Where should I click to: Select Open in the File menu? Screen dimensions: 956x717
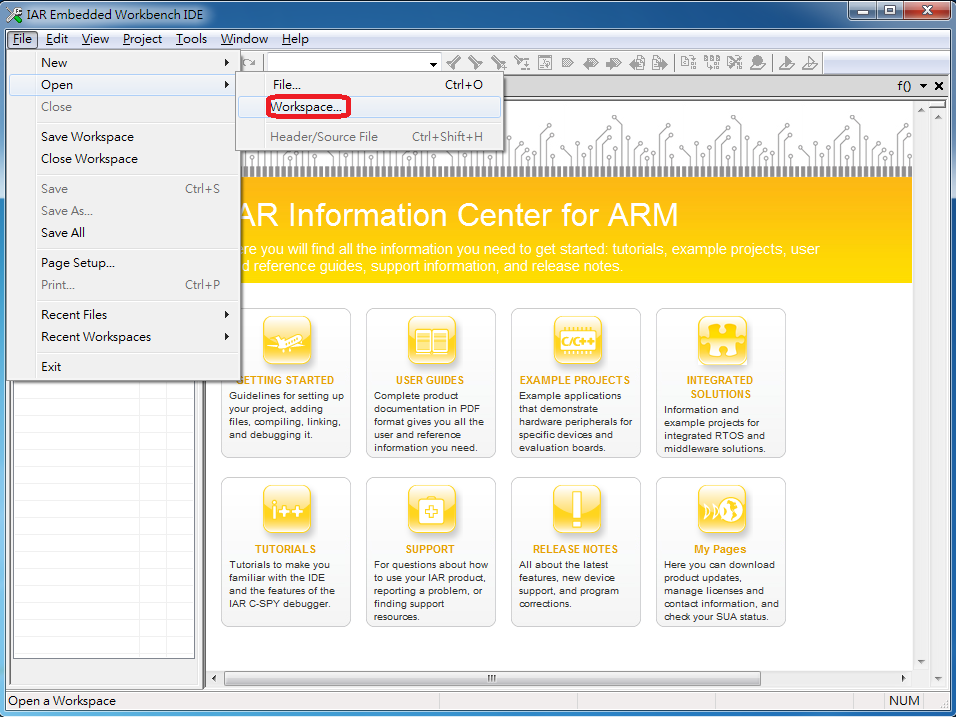point(122,85)
